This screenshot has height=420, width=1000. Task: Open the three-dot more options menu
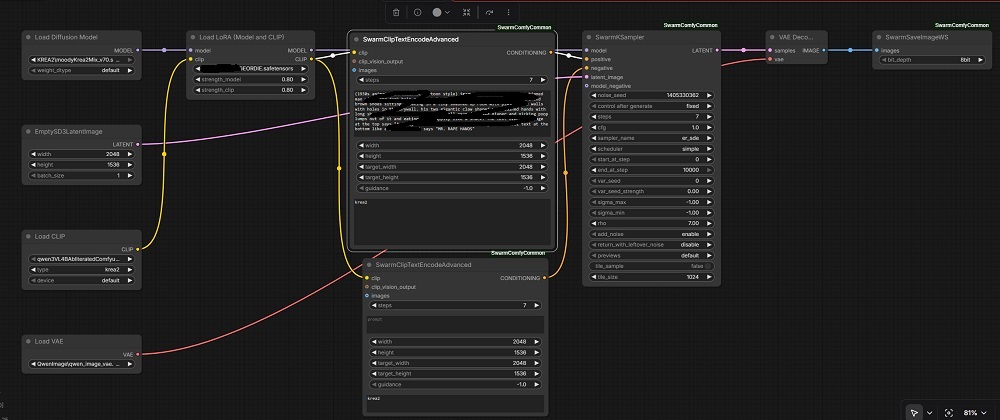tap(508, 12)
